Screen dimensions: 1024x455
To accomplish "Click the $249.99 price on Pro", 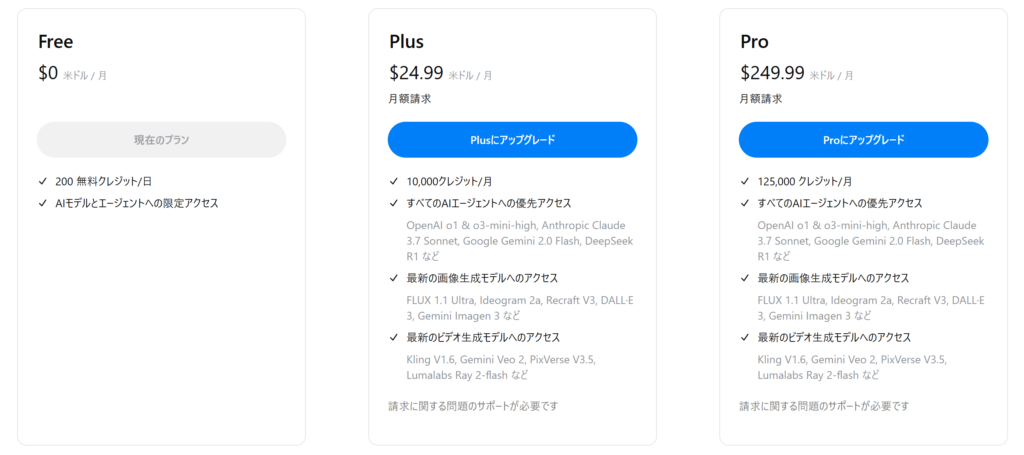I will 772,72.
